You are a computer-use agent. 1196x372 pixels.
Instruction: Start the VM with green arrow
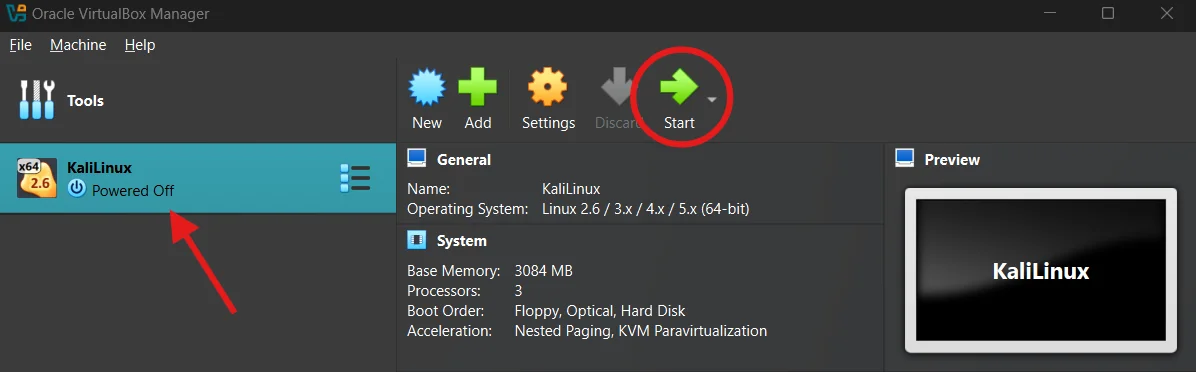[x=679, y=87]
